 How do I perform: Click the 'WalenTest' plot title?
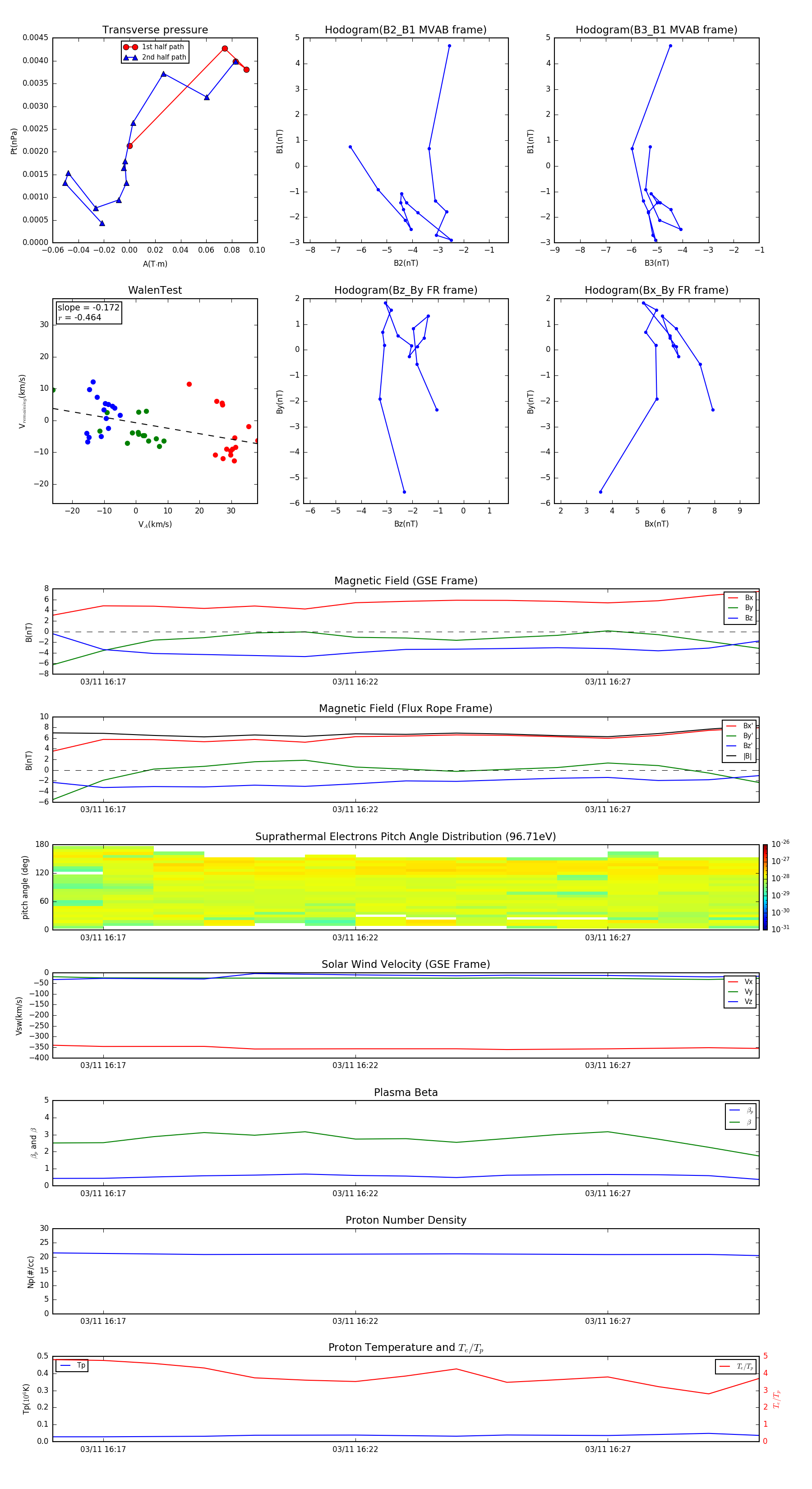click(155, 290)
